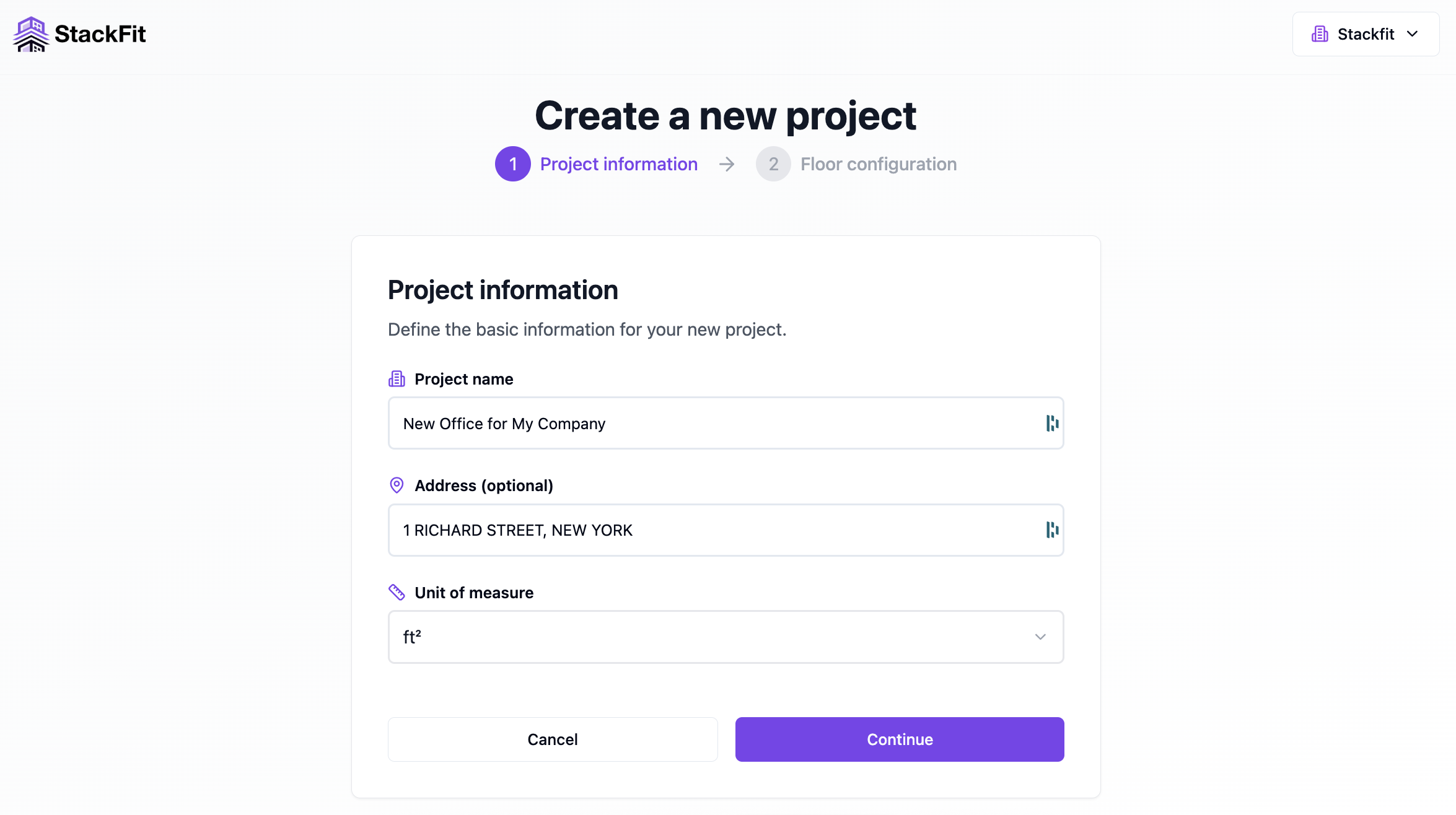Screen dimensions: 1456x815
Task: Click the building icon next to Project name
Action: tap(397, 378)
